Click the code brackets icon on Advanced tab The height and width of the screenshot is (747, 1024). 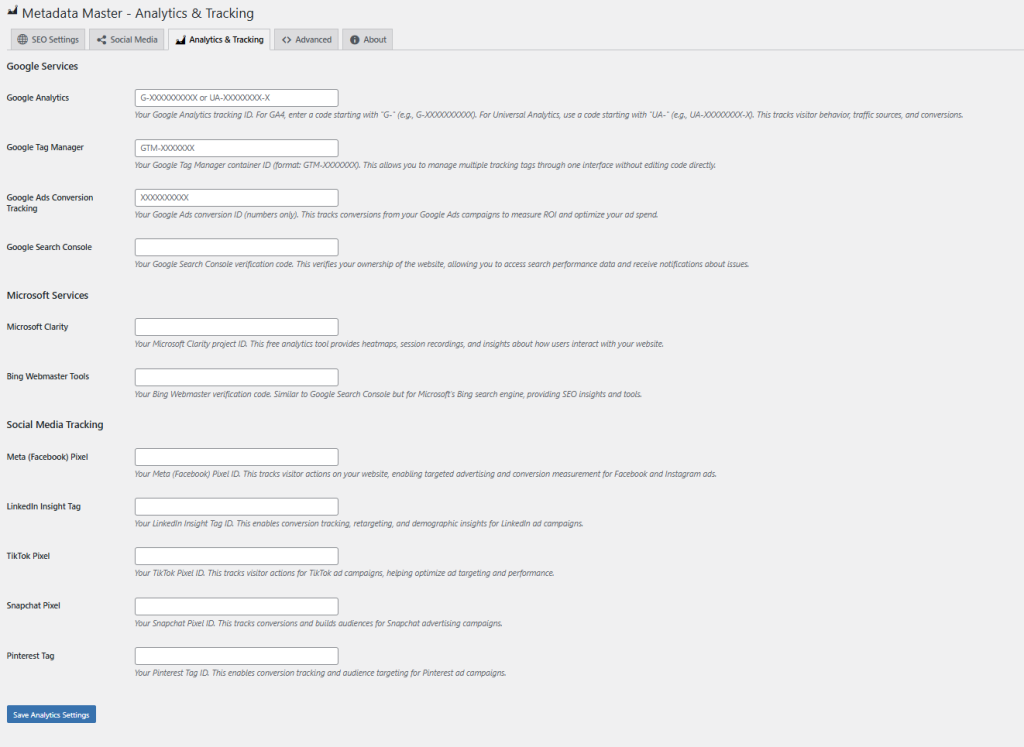287,40
